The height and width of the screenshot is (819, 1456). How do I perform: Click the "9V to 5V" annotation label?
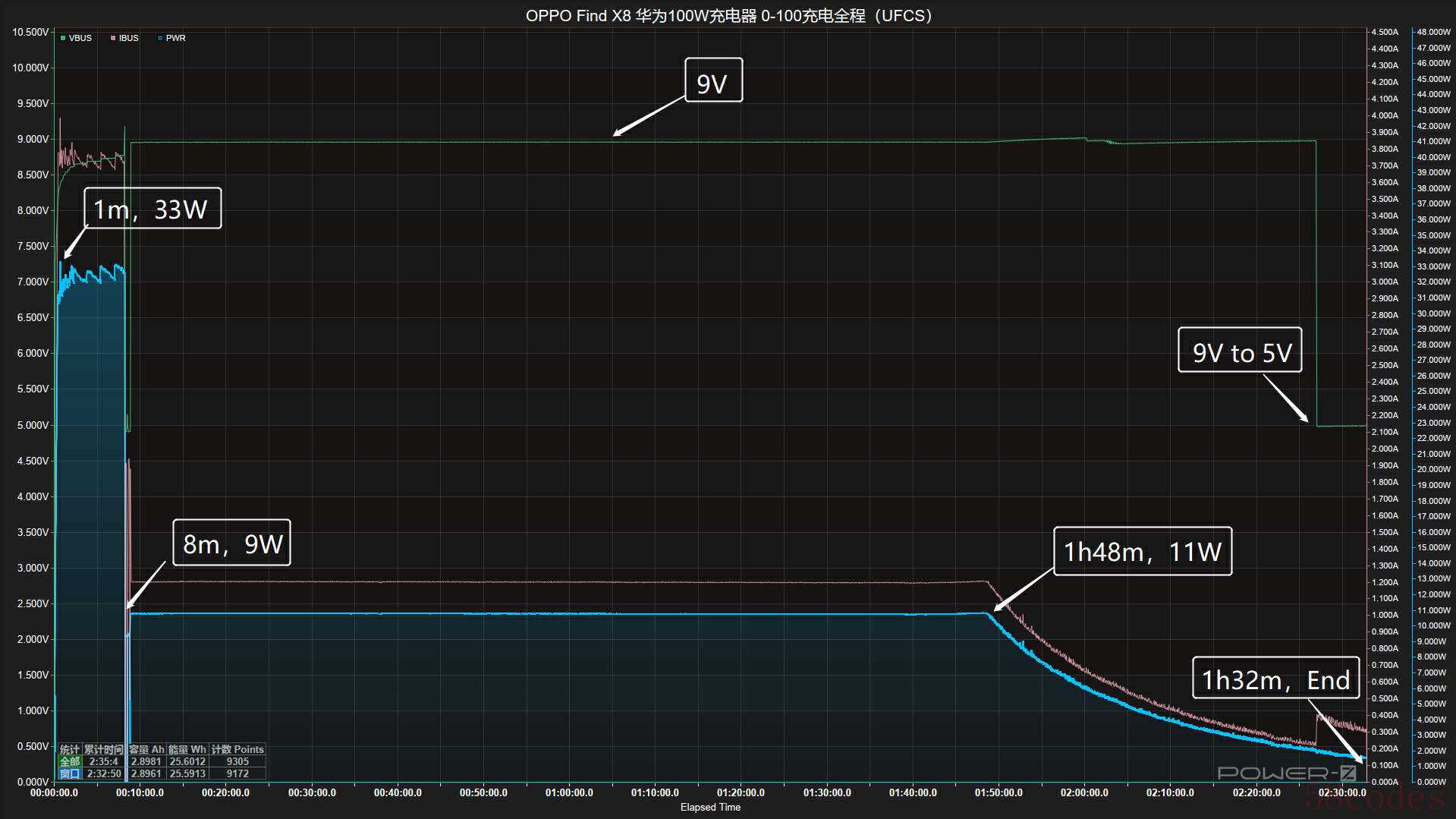click(x=1240, y=351)
